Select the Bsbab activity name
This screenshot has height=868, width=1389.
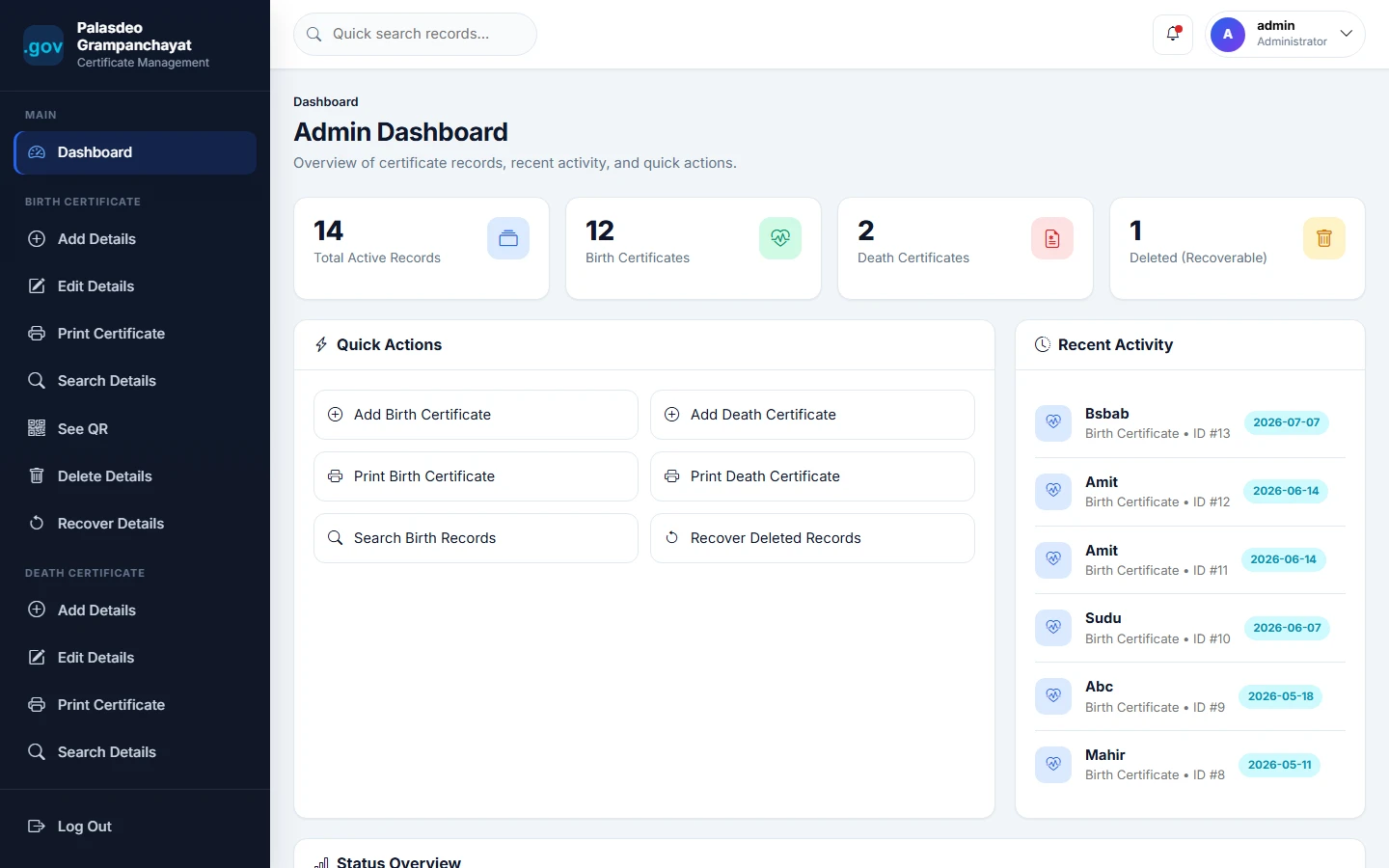(x=1106, y=414)
